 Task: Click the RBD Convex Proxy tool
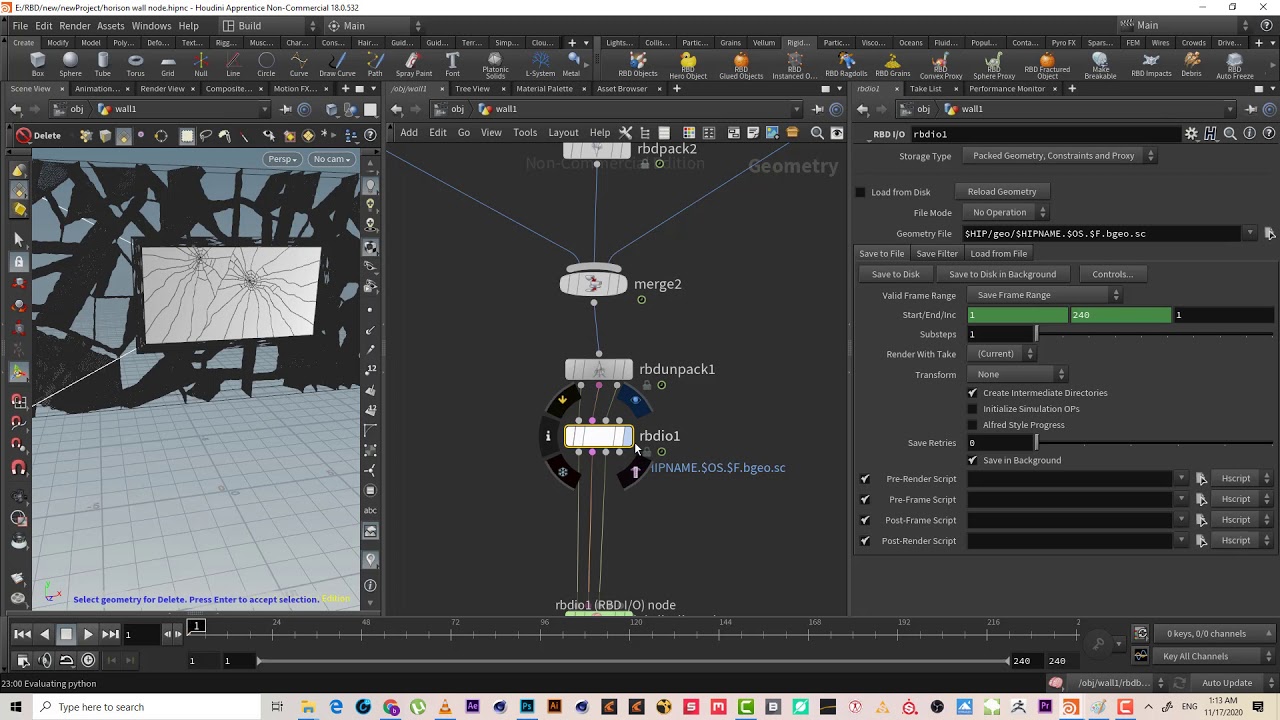point(940,66)
